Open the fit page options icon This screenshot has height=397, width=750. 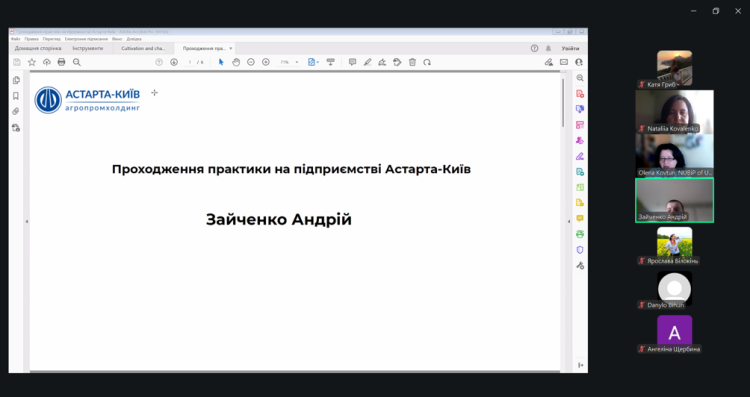313,62
